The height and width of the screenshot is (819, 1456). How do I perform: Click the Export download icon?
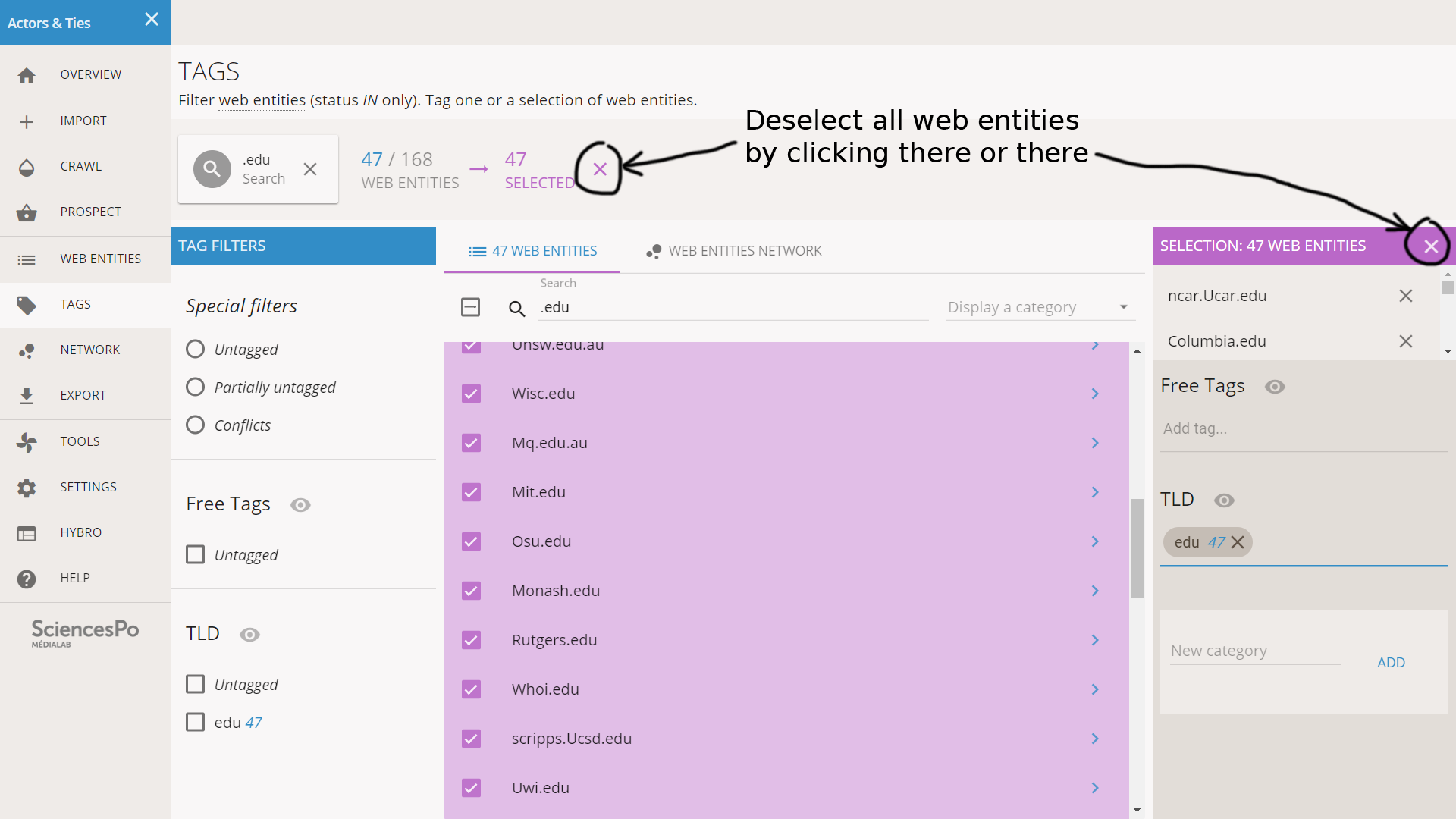[27, 396]
